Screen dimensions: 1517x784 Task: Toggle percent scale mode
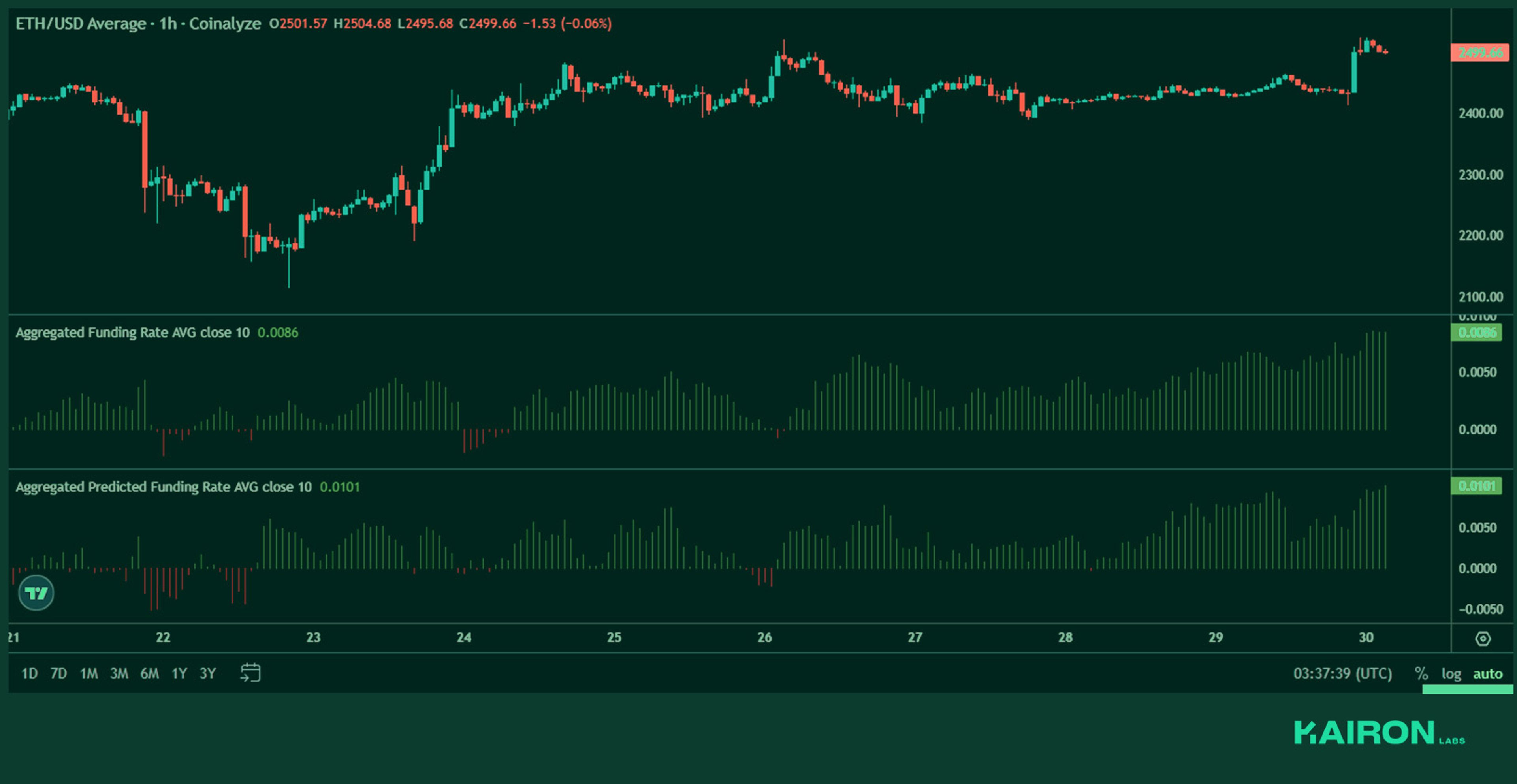[x=1421, y=673]
